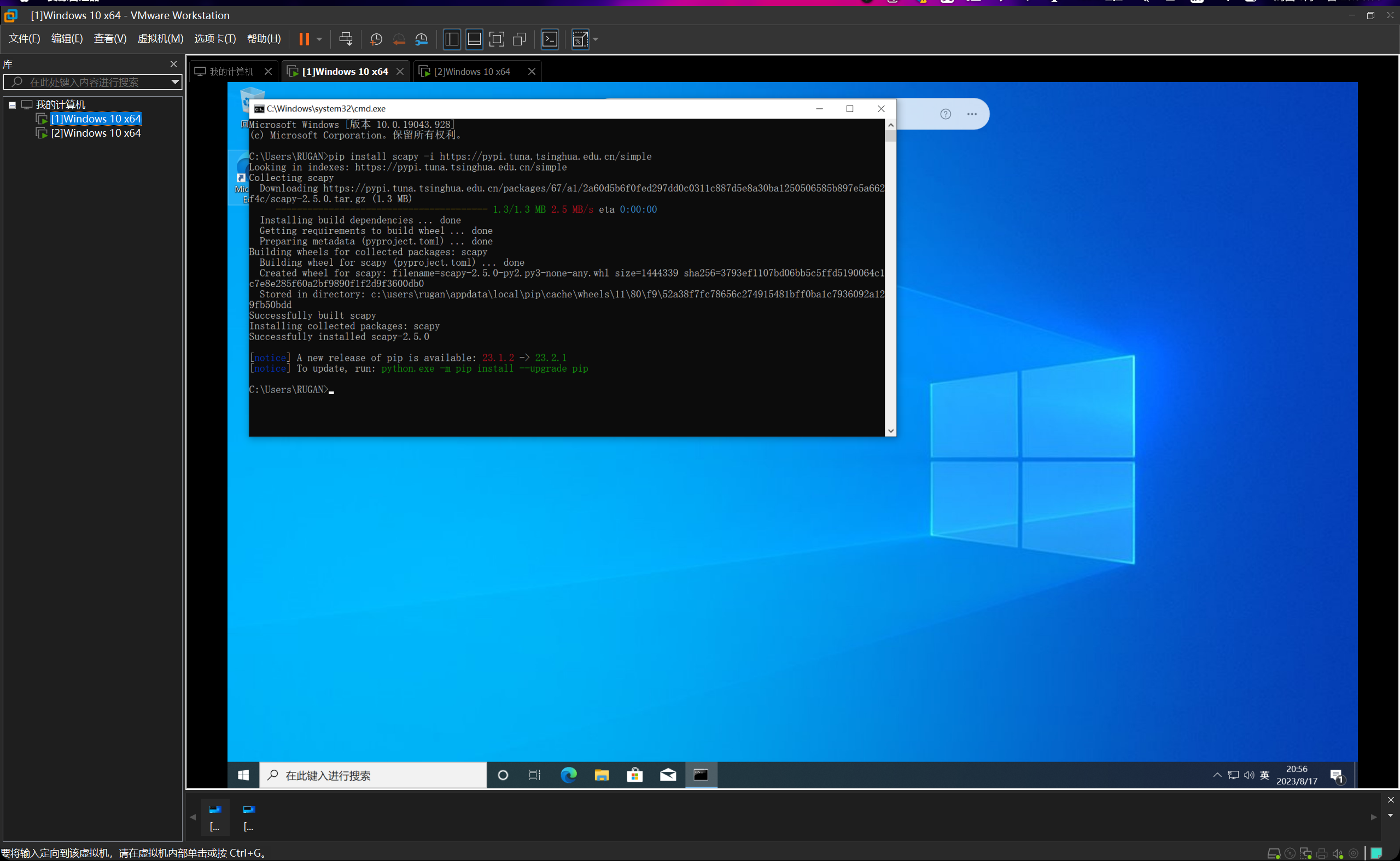Close the [2]Windows 10 x64 tab
This screenshot has height=861, width=1400.
pyautogui.click(x=532, y=71)
